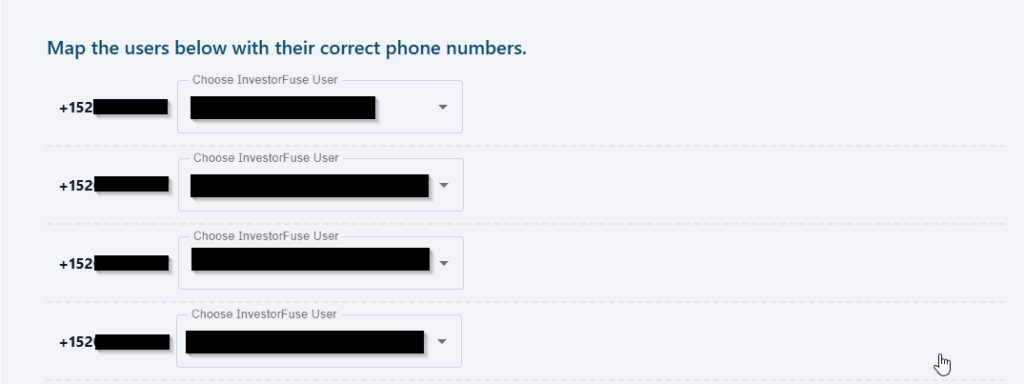1024x384 pixels.
Task: Click the third 'Choose InvestorFuse User' field label
Action: (x=266, y=236)
